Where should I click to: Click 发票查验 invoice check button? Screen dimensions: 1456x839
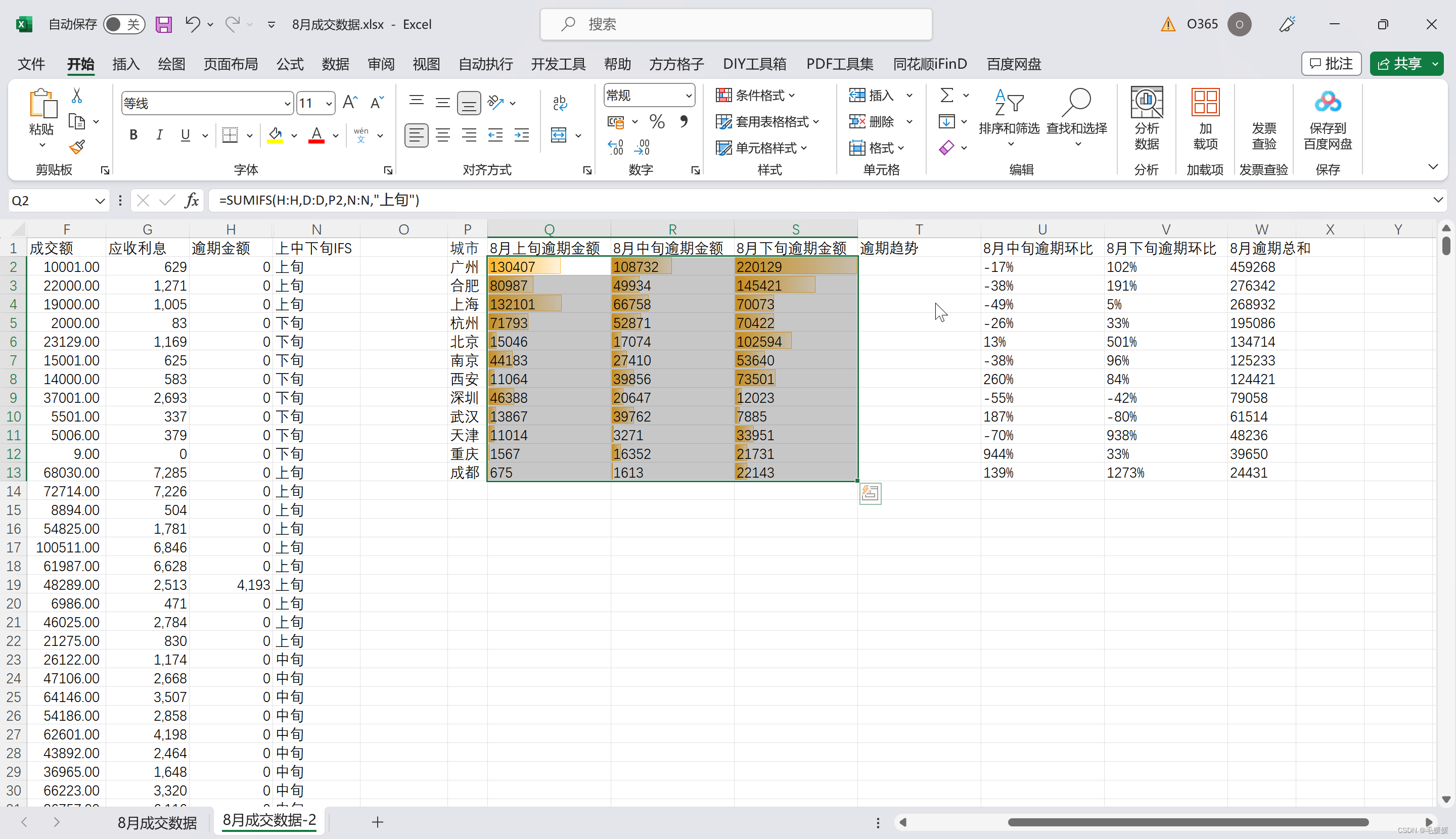[x=1263, y=135]
